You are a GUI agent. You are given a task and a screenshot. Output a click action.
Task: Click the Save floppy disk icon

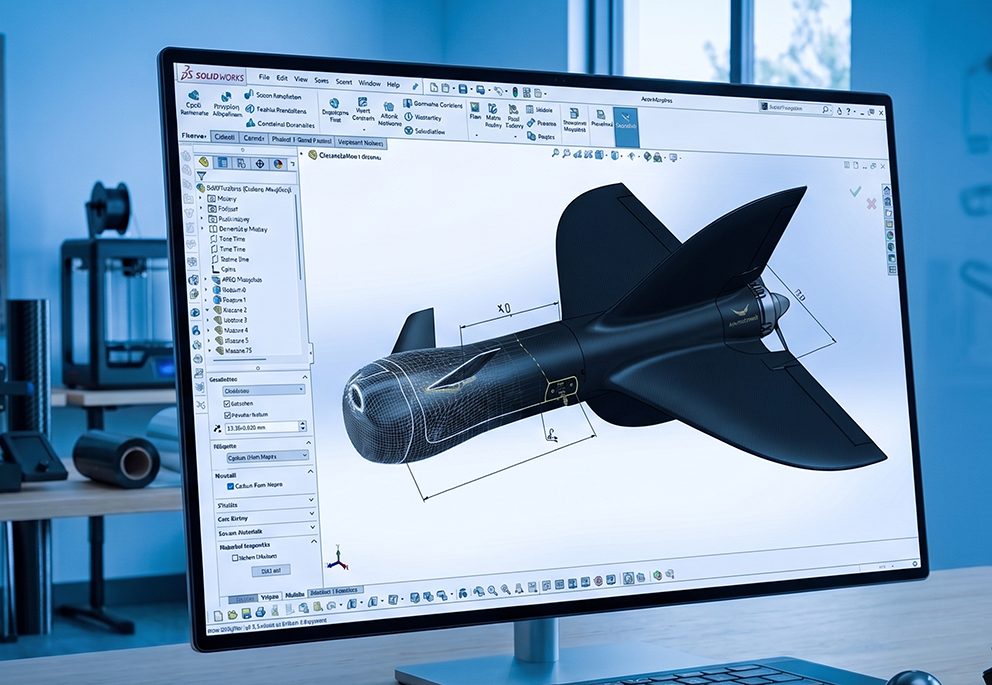[x=462, y=89]
